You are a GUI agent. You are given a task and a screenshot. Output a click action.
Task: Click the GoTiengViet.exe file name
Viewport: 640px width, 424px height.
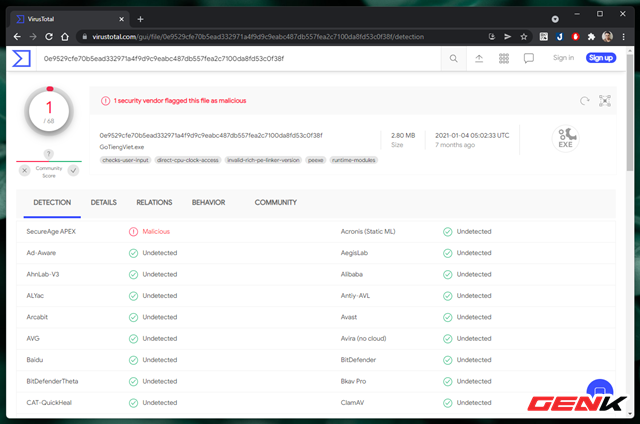pyautogui.click(x=122, y=147)
